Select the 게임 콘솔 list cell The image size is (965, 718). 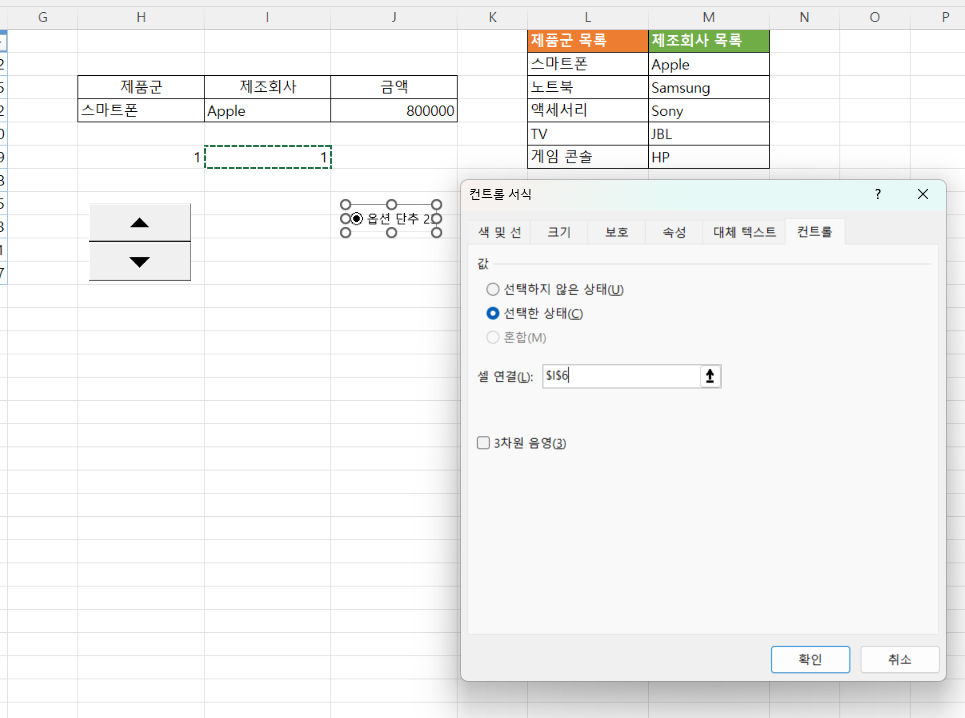pos(588,157)
